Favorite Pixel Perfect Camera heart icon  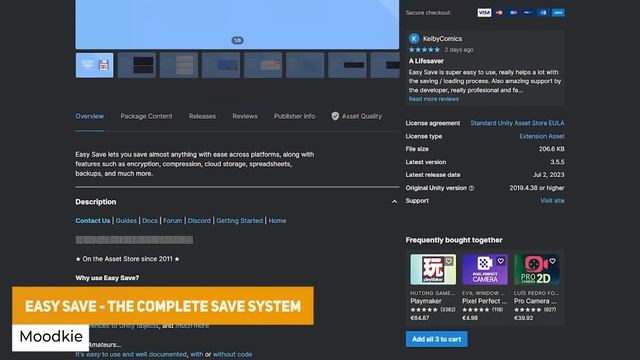coord(500,261)
